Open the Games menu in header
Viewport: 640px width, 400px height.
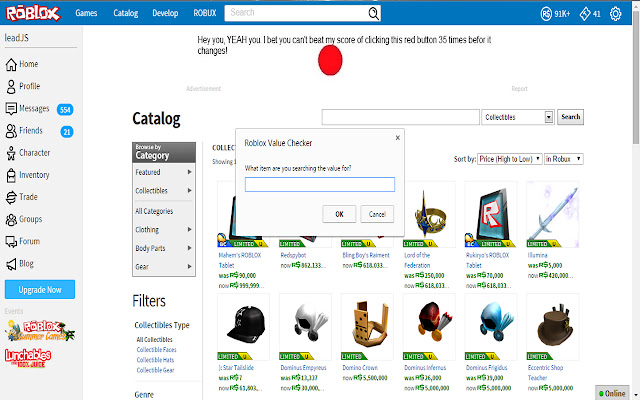86,13
